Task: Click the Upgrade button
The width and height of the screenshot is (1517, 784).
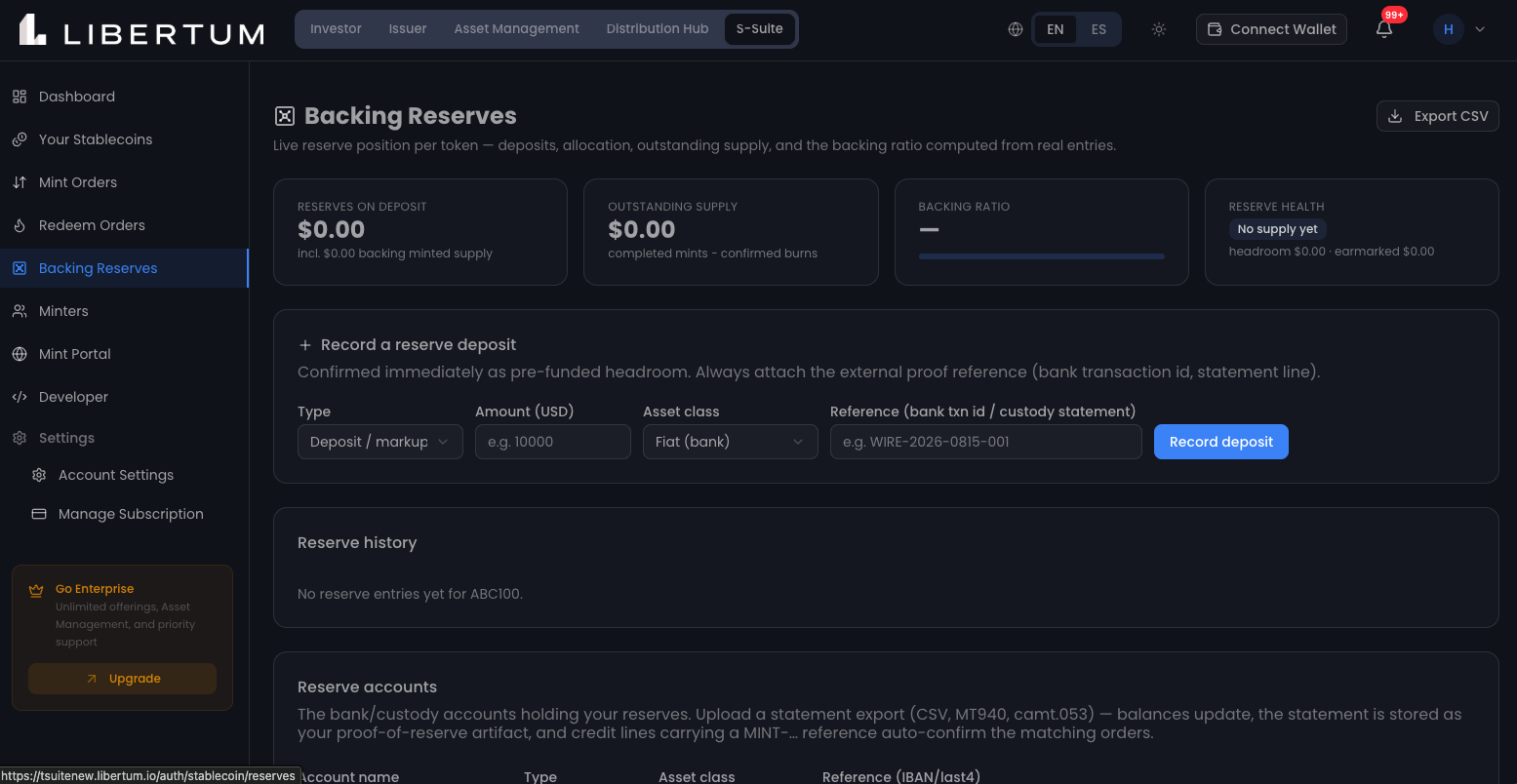Action: pos(122,679)
